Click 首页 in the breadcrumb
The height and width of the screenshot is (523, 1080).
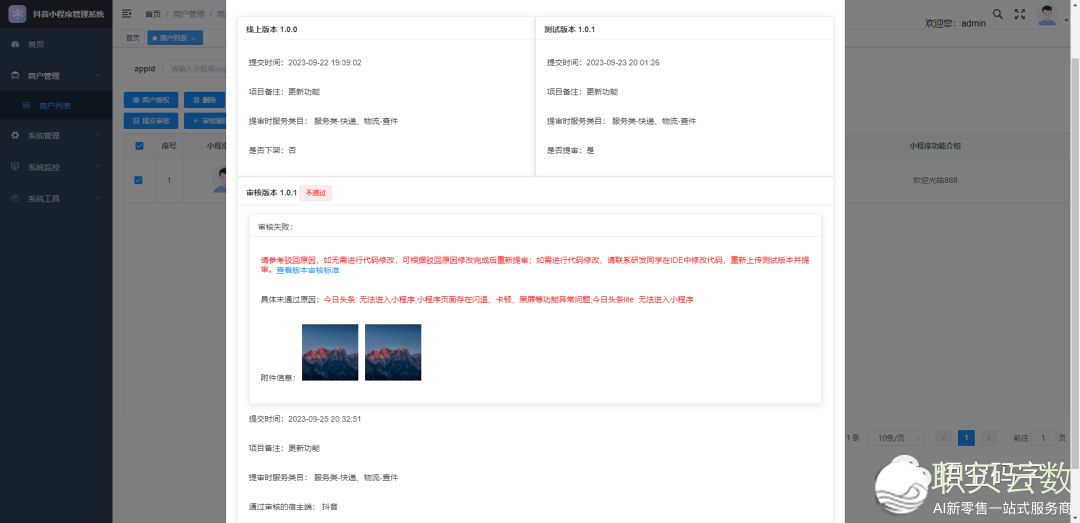[153, 14]
